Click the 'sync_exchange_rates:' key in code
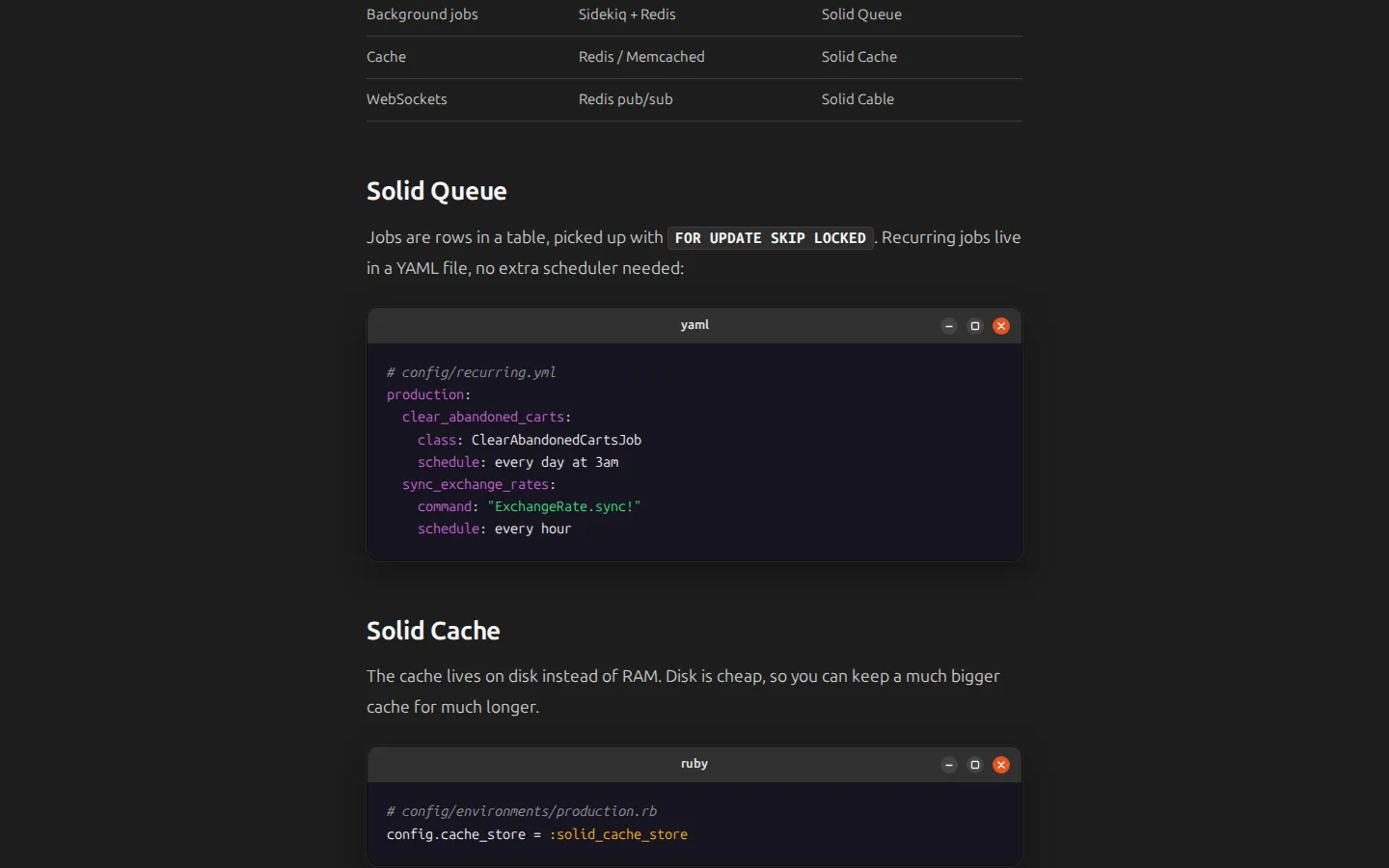The image size is (1389, 868). point(479,484)
